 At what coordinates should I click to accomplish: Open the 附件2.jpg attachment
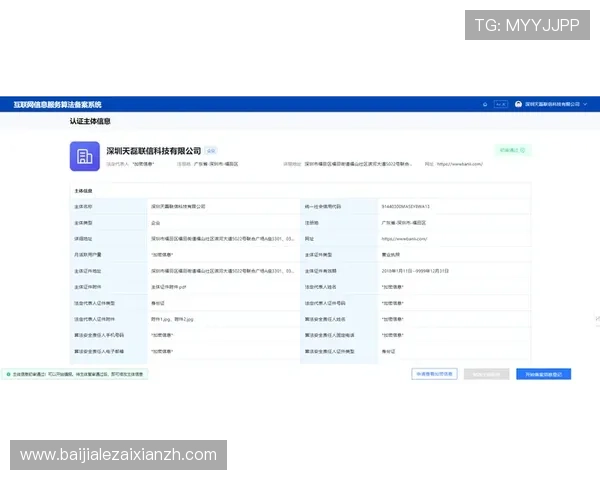[184, 319]
